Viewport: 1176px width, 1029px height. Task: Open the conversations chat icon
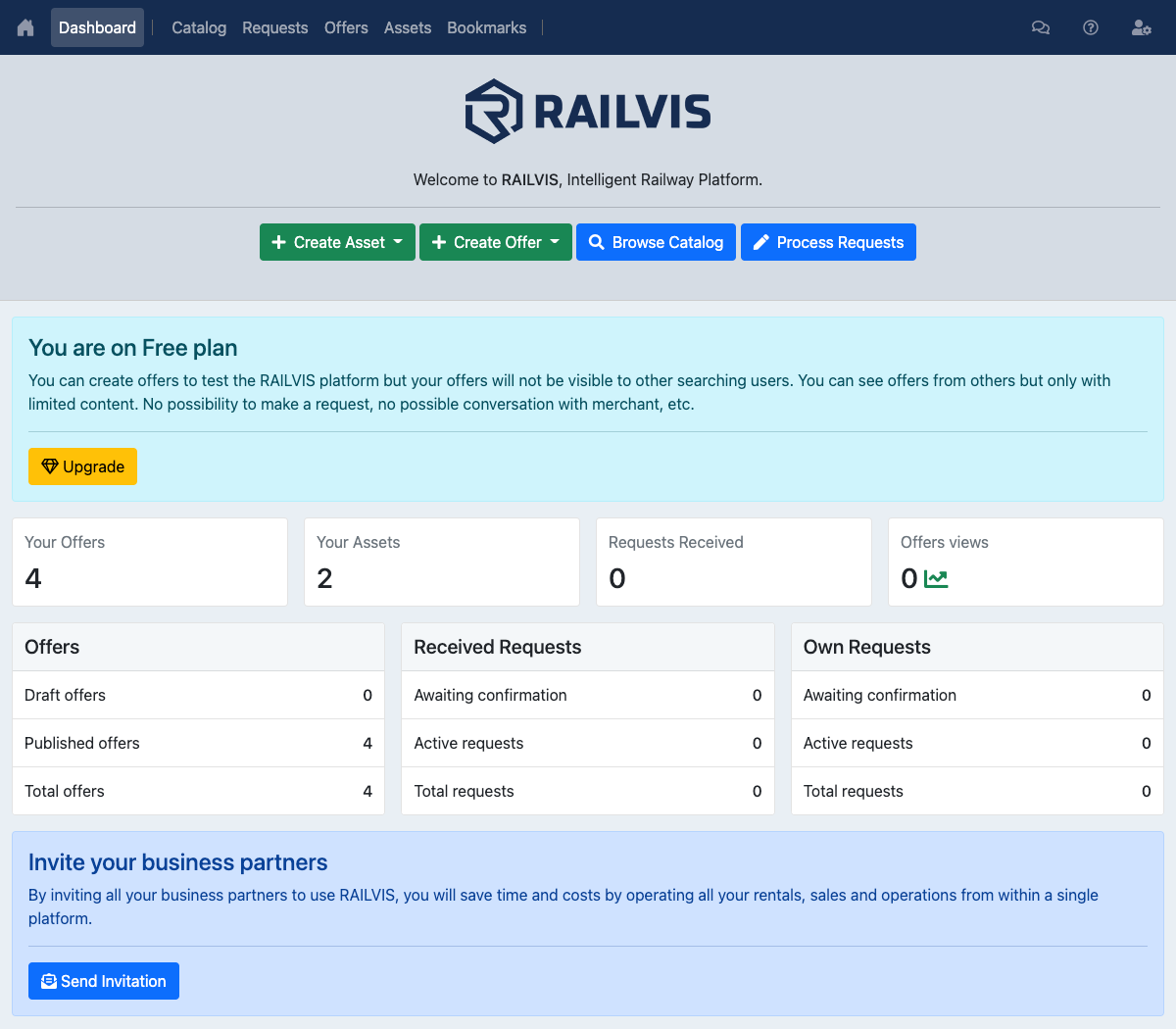click(1041, 27)
